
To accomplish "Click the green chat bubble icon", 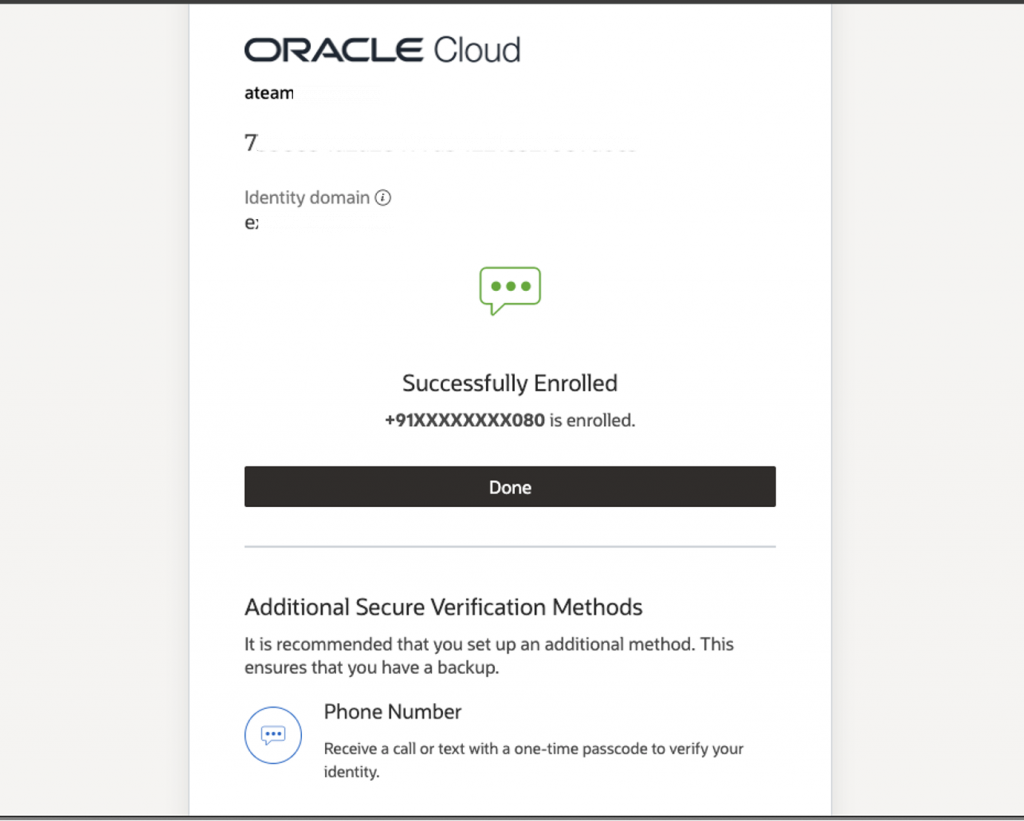I will tap(510, 290).
